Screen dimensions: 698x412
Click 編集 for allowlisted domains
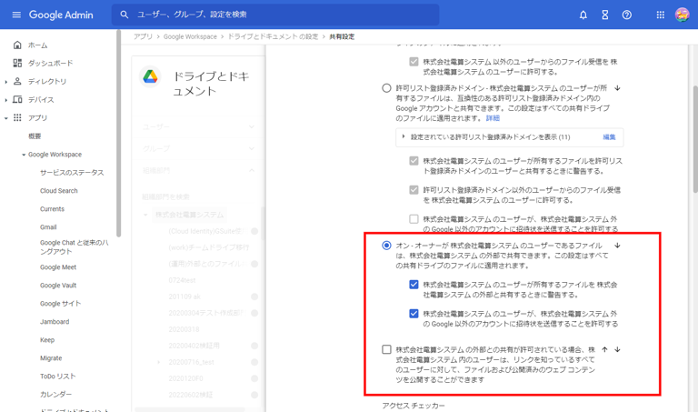pyautogui.click(x=609, y=137)
